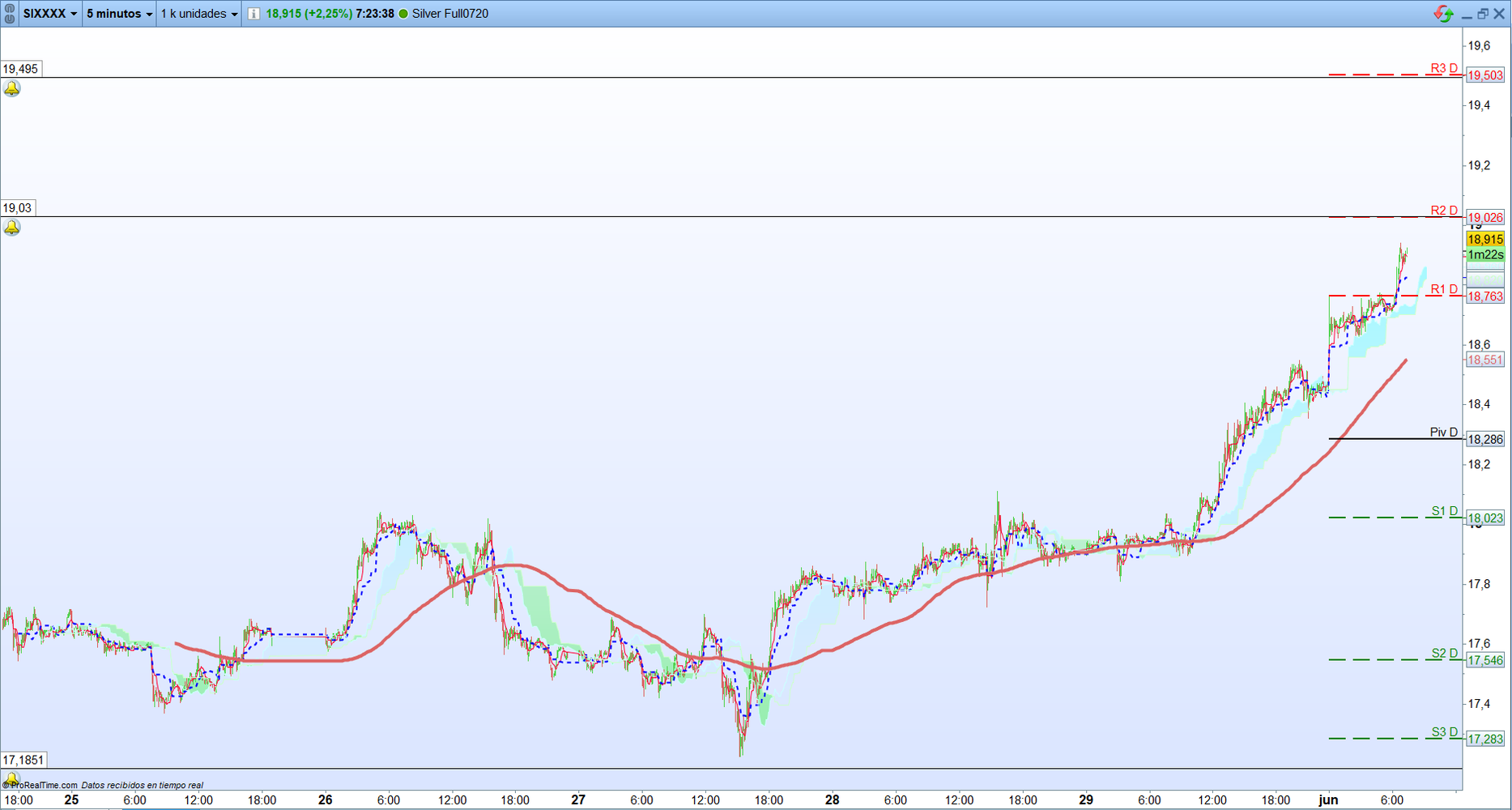
Task: Select the 19,03 alert price label
Action: [x=17, y=208]
